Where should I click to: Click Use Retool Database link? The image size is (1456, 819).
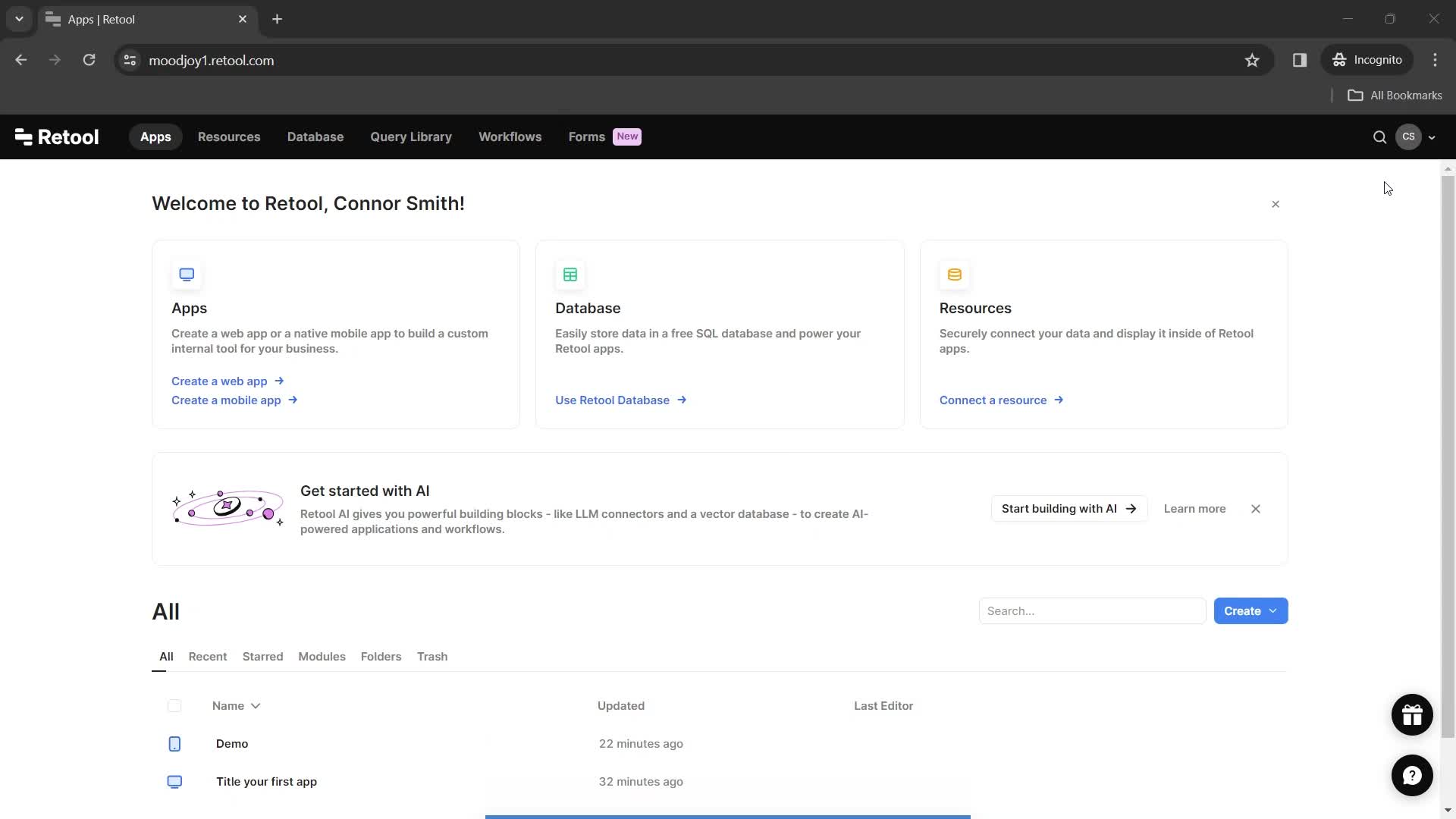pos(620,400)
